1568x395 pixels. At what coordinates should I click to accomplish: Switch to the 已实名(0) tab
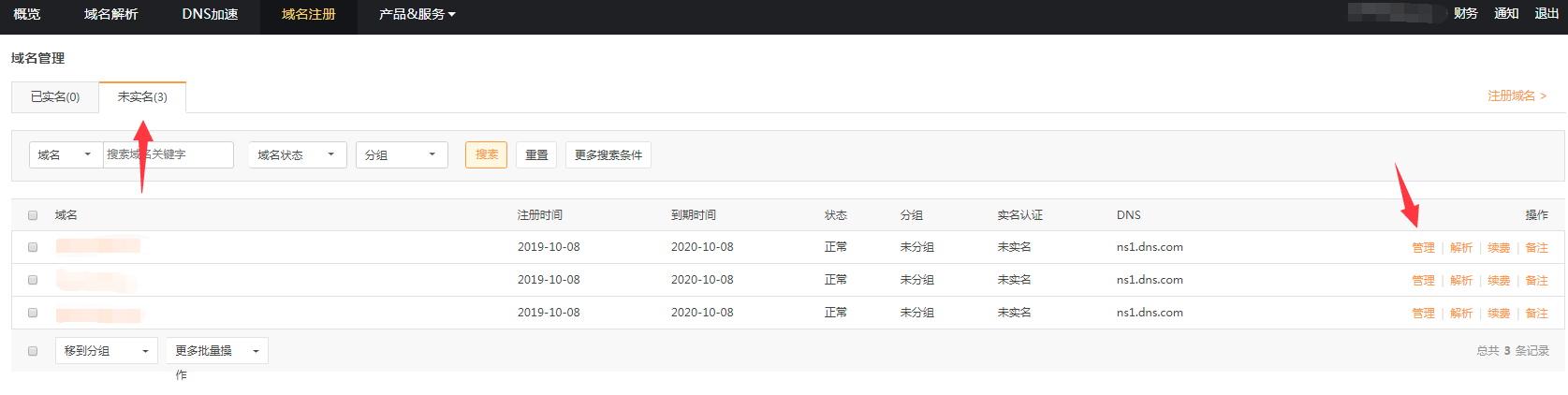point(55,97)
